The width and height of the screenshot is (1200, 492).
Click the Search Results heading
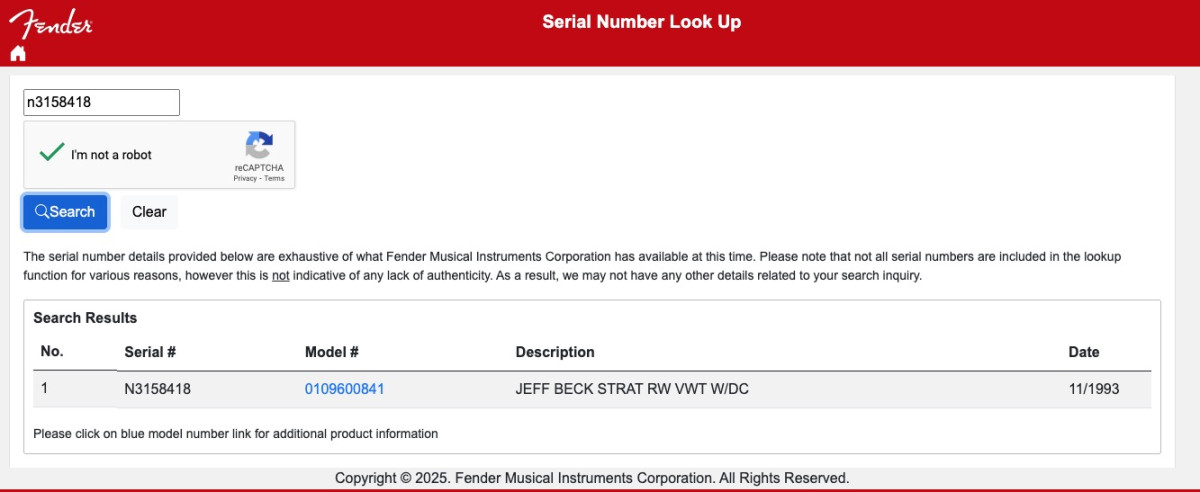tap(85, 318)
